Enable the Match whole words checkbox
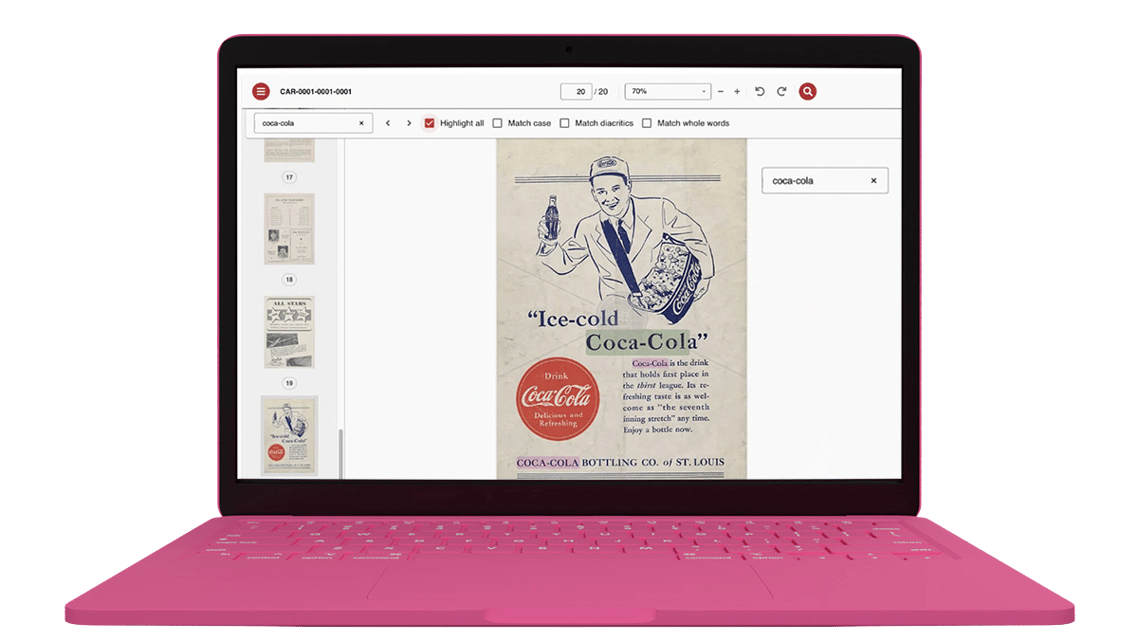Viewport: 1138px width, 640px height. (647, 123)
